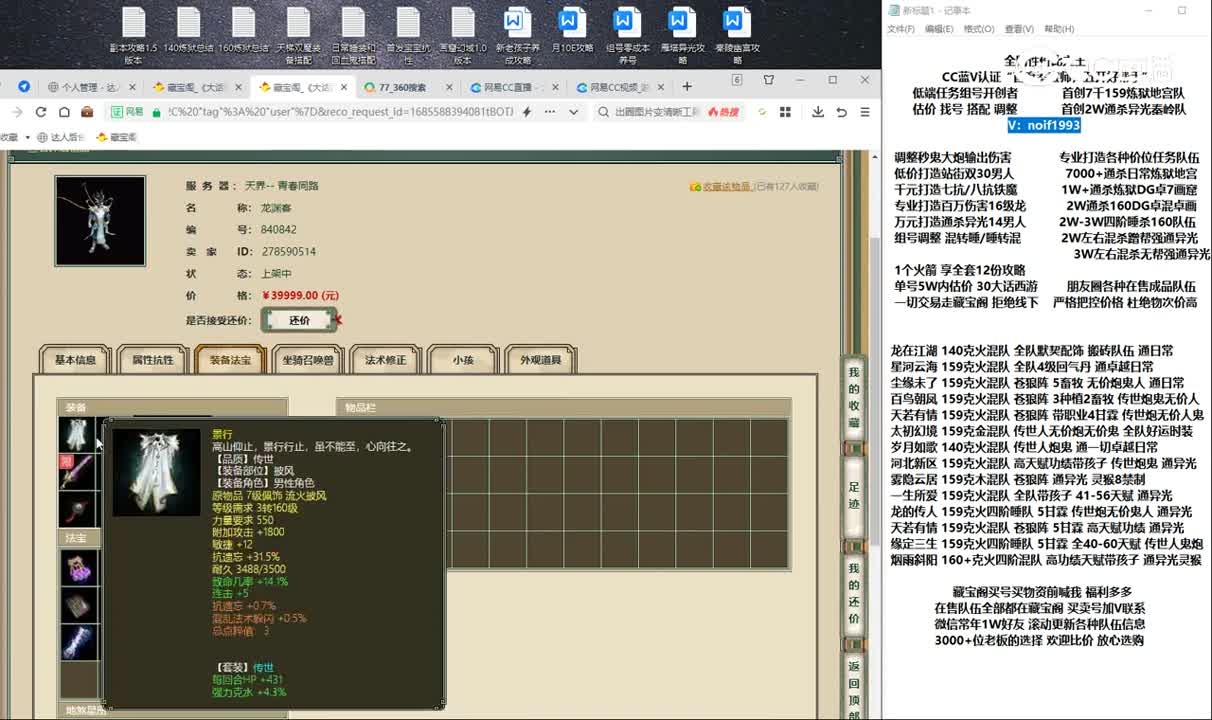Open the browser downloads icon

[x=818, y=112]
